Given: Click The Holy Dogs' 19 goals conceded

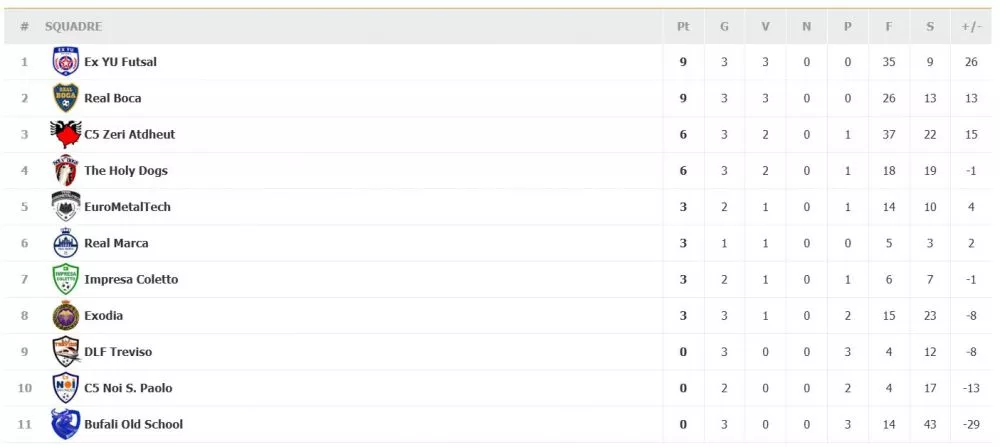Looking at the screenshot, I should point(930,171).
